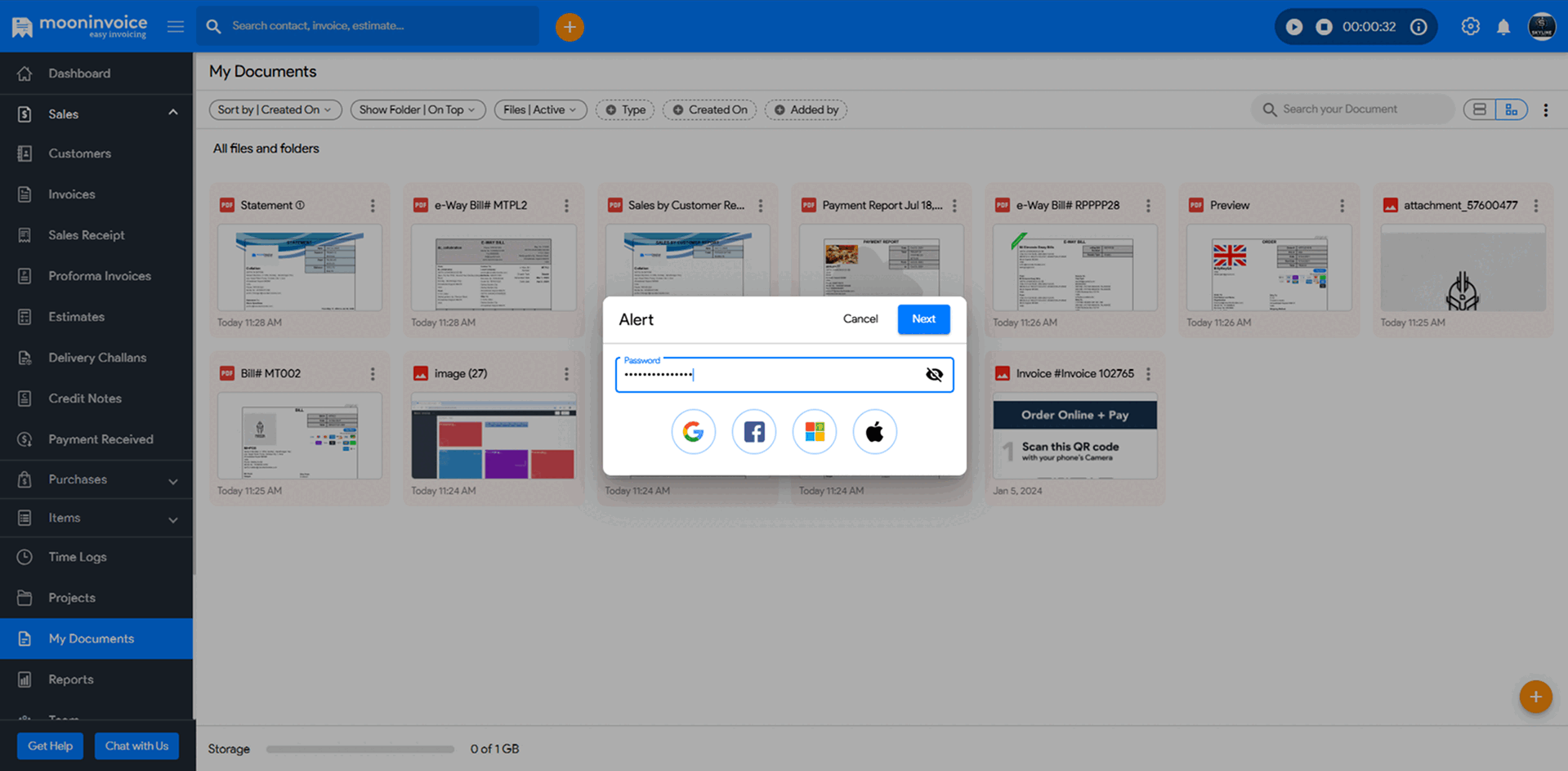Click the Chat with Us button

136,746
